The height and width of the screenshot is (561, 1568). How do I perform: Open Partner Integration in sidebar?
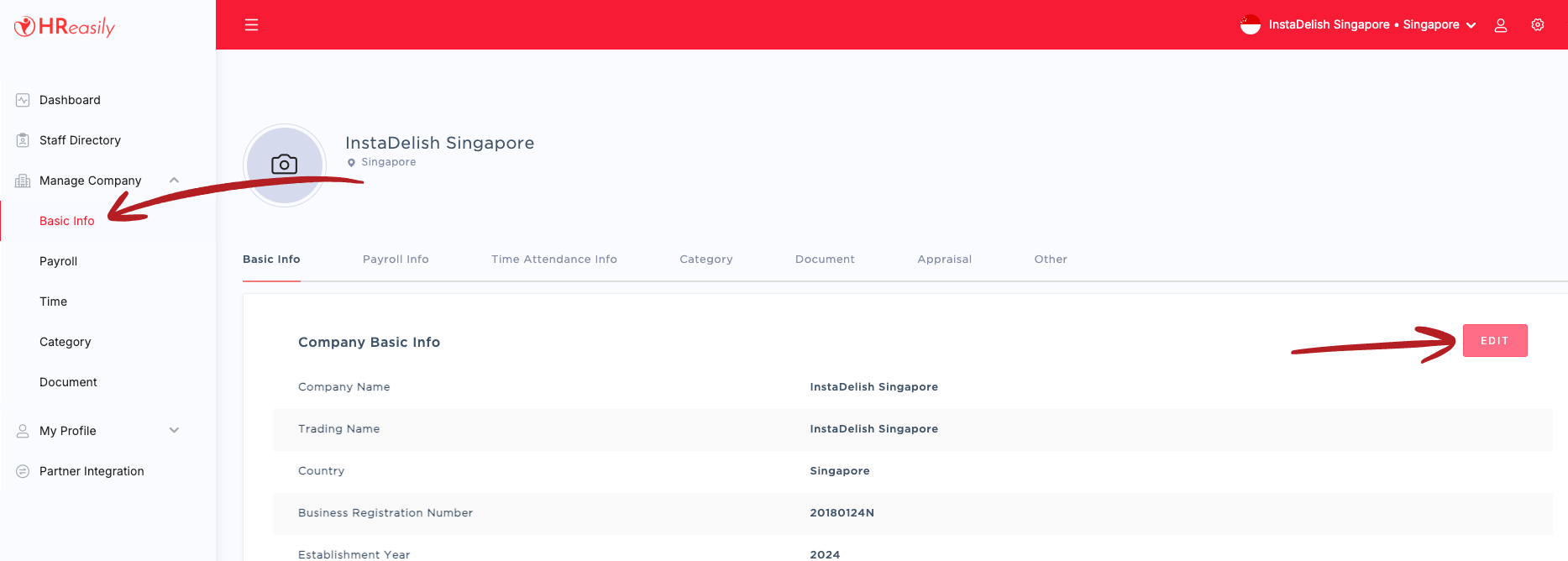[92, 471]
